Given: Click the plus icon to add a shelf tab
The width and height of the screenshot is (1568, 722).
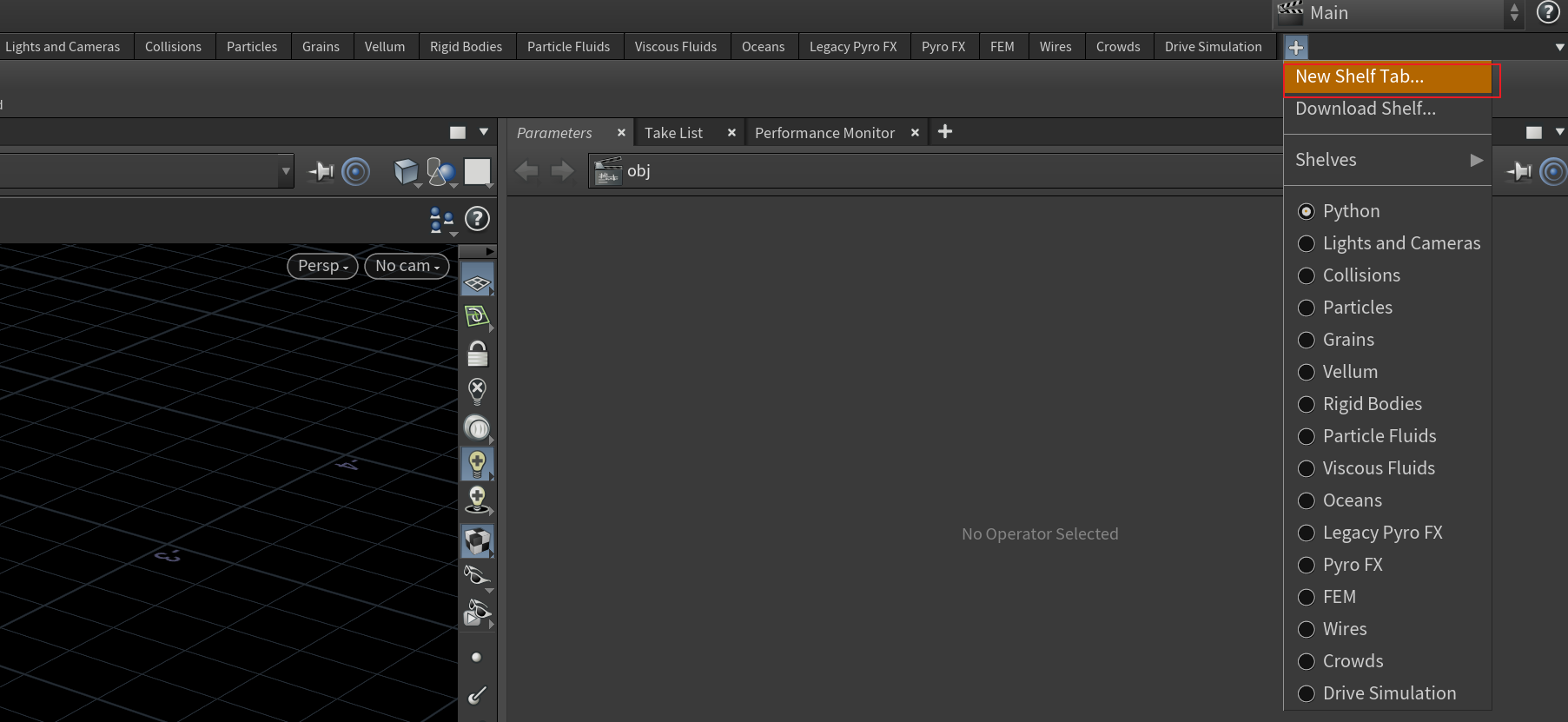Looking at the screenshot, I should click(1295, 48).
